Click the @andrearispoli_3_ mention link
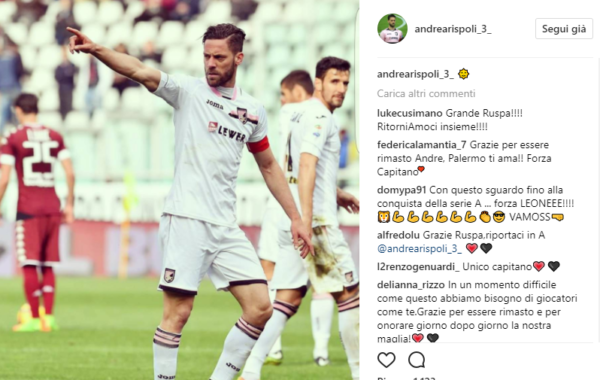600x380 pixels. [x=419, y=249]
